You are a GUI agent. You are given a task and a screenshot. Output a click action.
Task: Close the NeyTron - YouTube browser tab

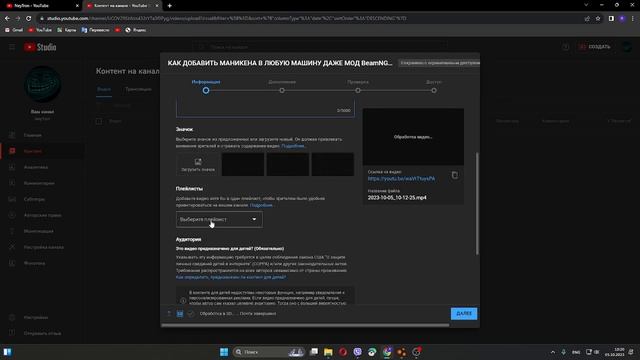click(x=77, y=6)
